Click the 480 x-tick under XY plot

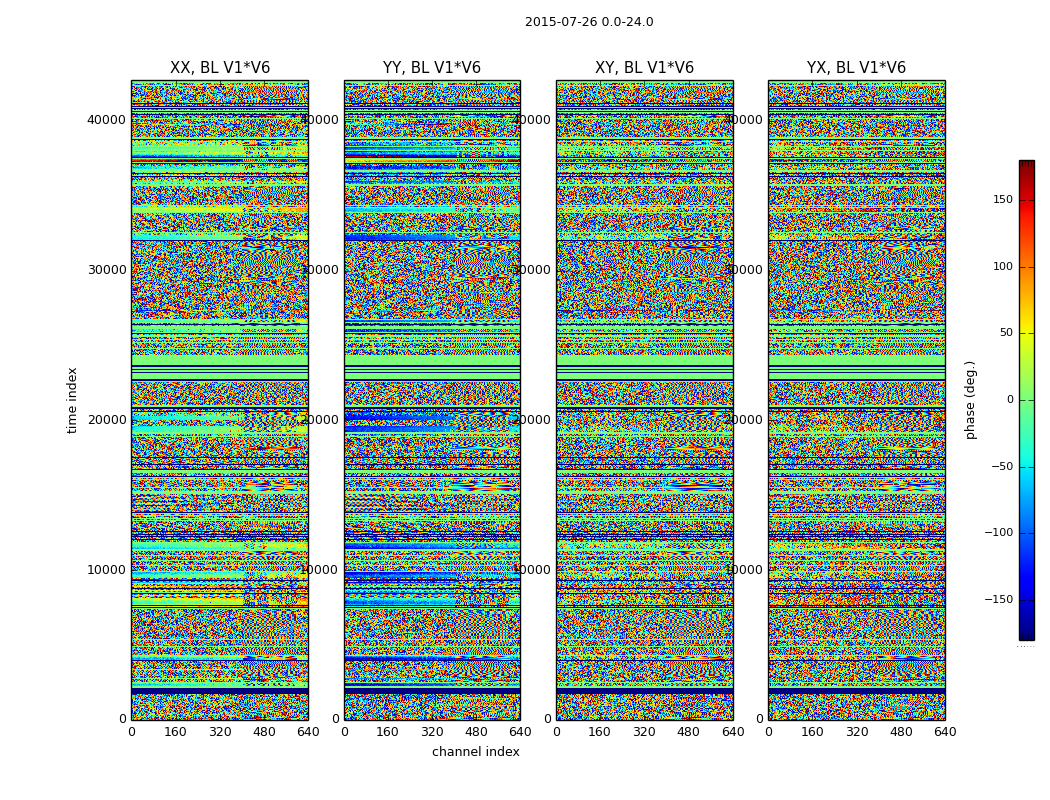[688, 732]
